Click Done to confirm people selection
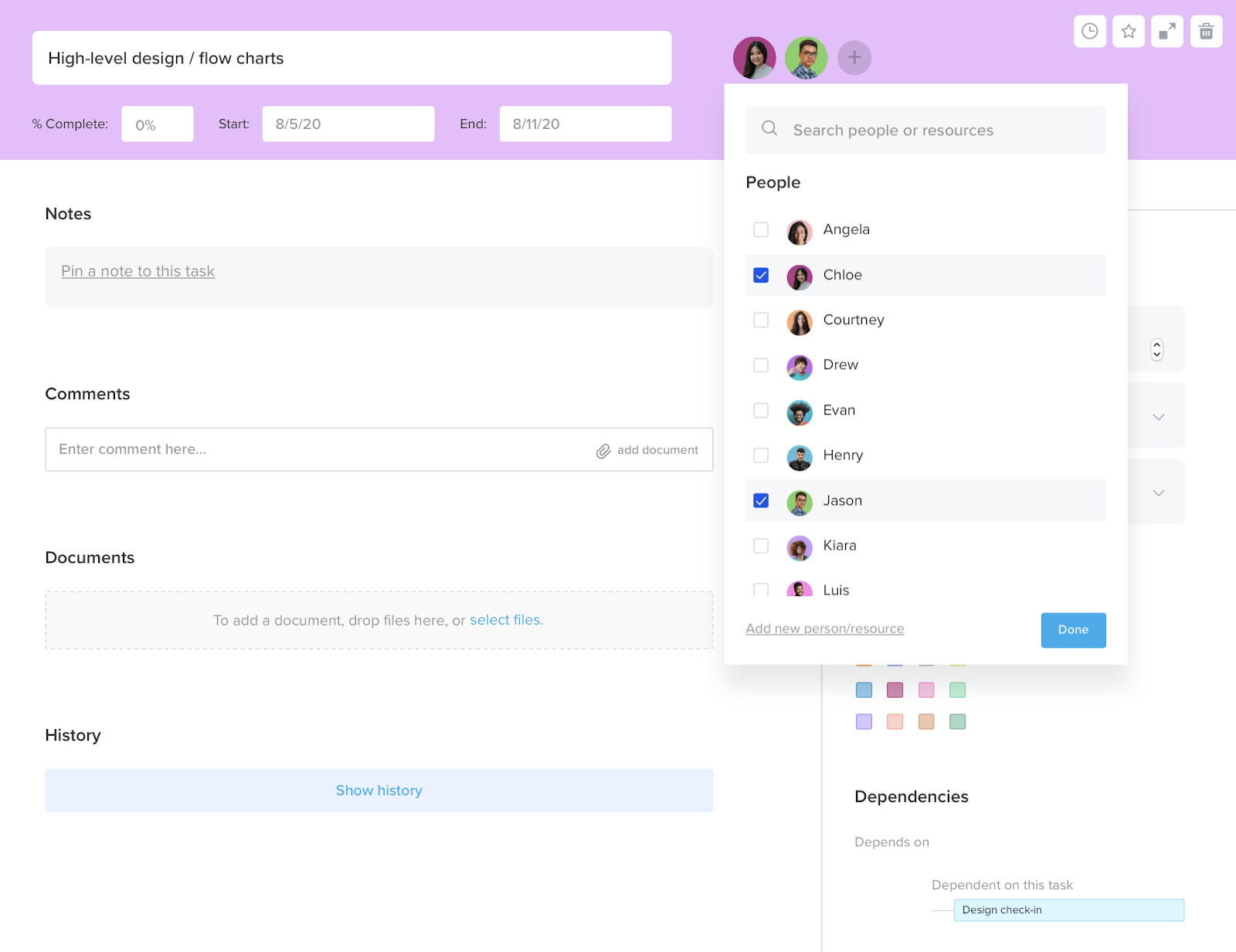 (1073, 630)
